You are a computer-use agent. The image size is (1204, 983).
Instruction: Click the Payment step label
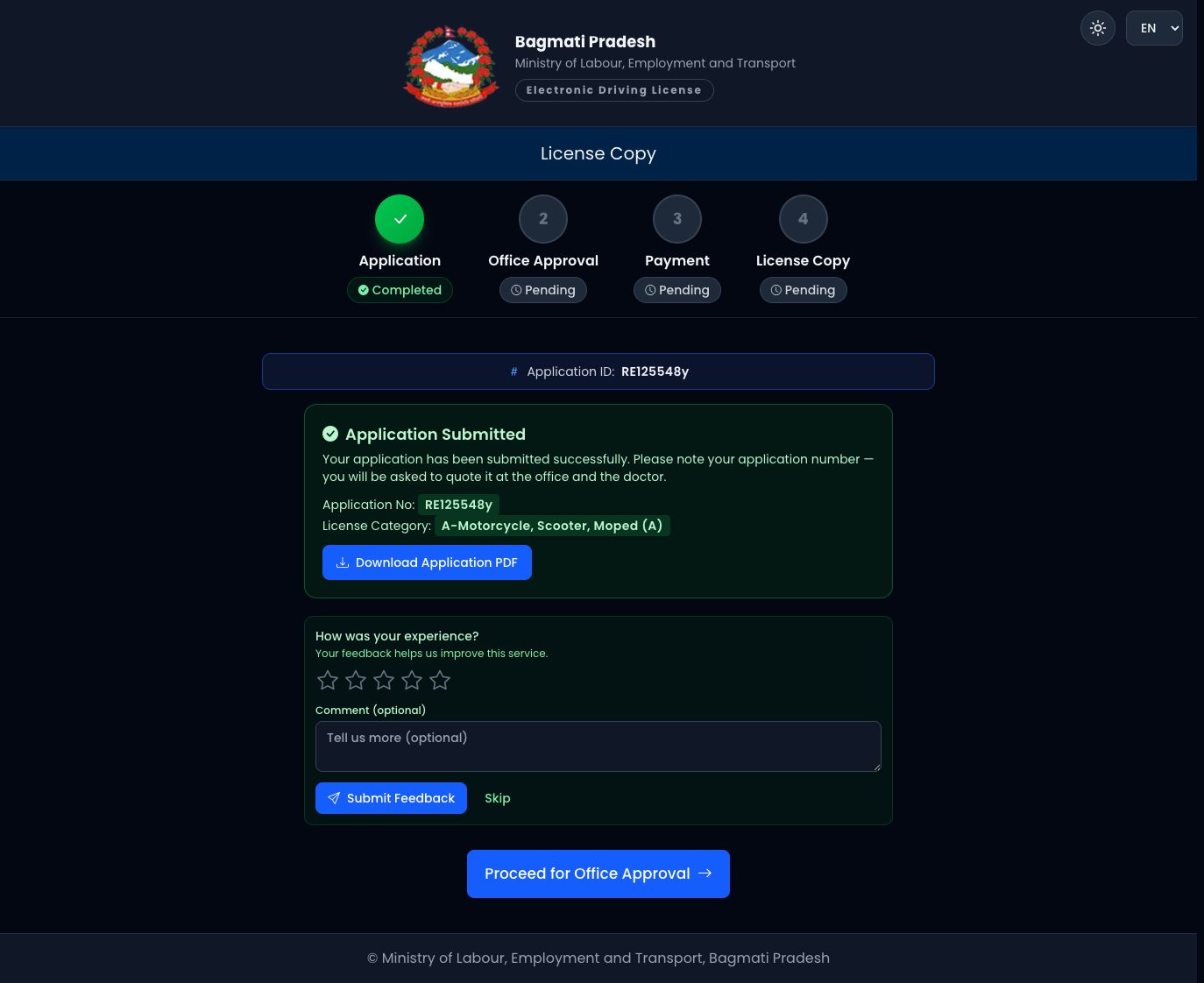pos(677,260)
